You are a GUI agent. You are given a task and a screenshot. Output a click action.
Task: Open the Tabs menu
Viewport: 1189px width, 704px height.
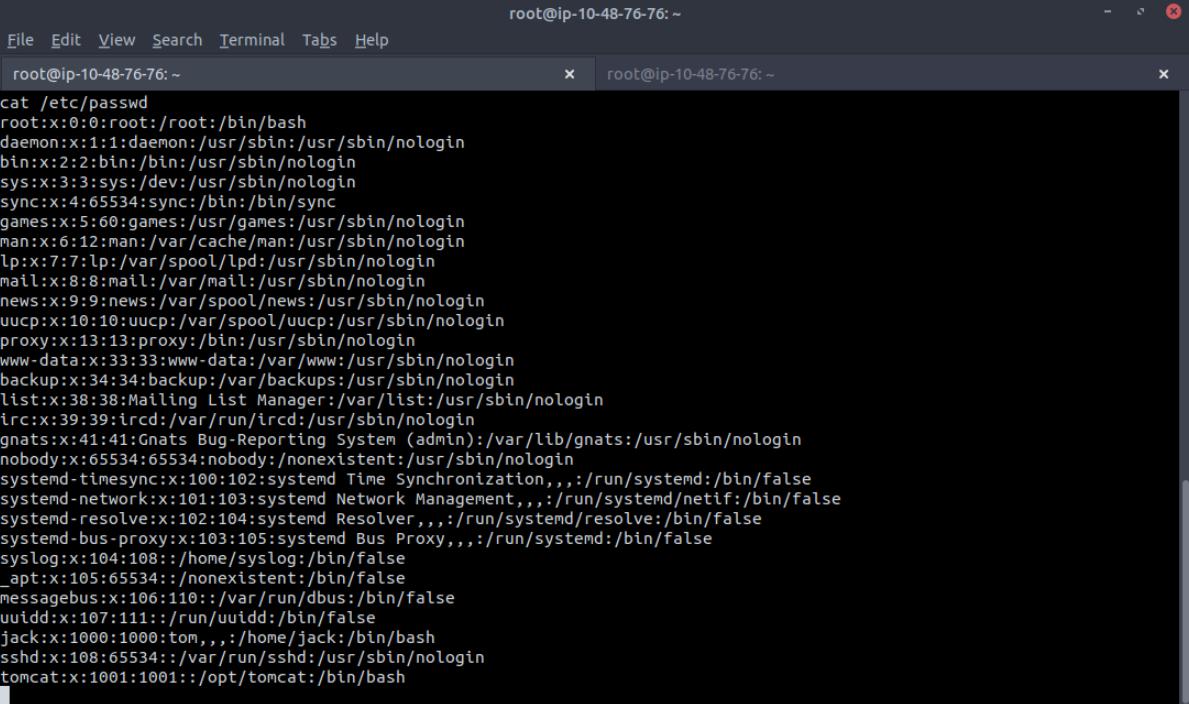pyautogui.click(x=319, y=40)
